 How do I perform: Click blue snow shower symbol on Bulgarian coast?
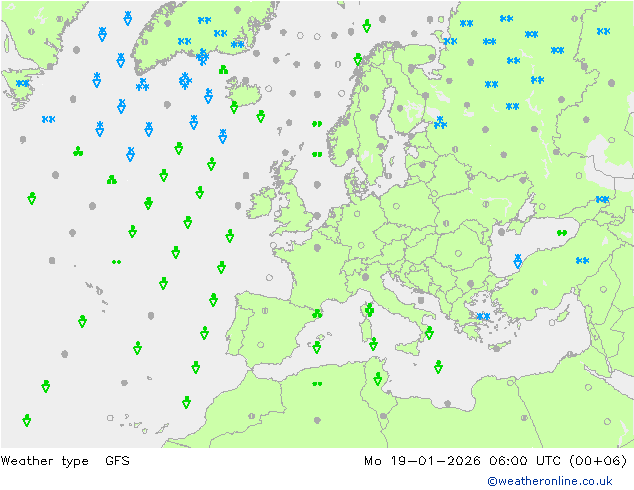pos(518,261)
